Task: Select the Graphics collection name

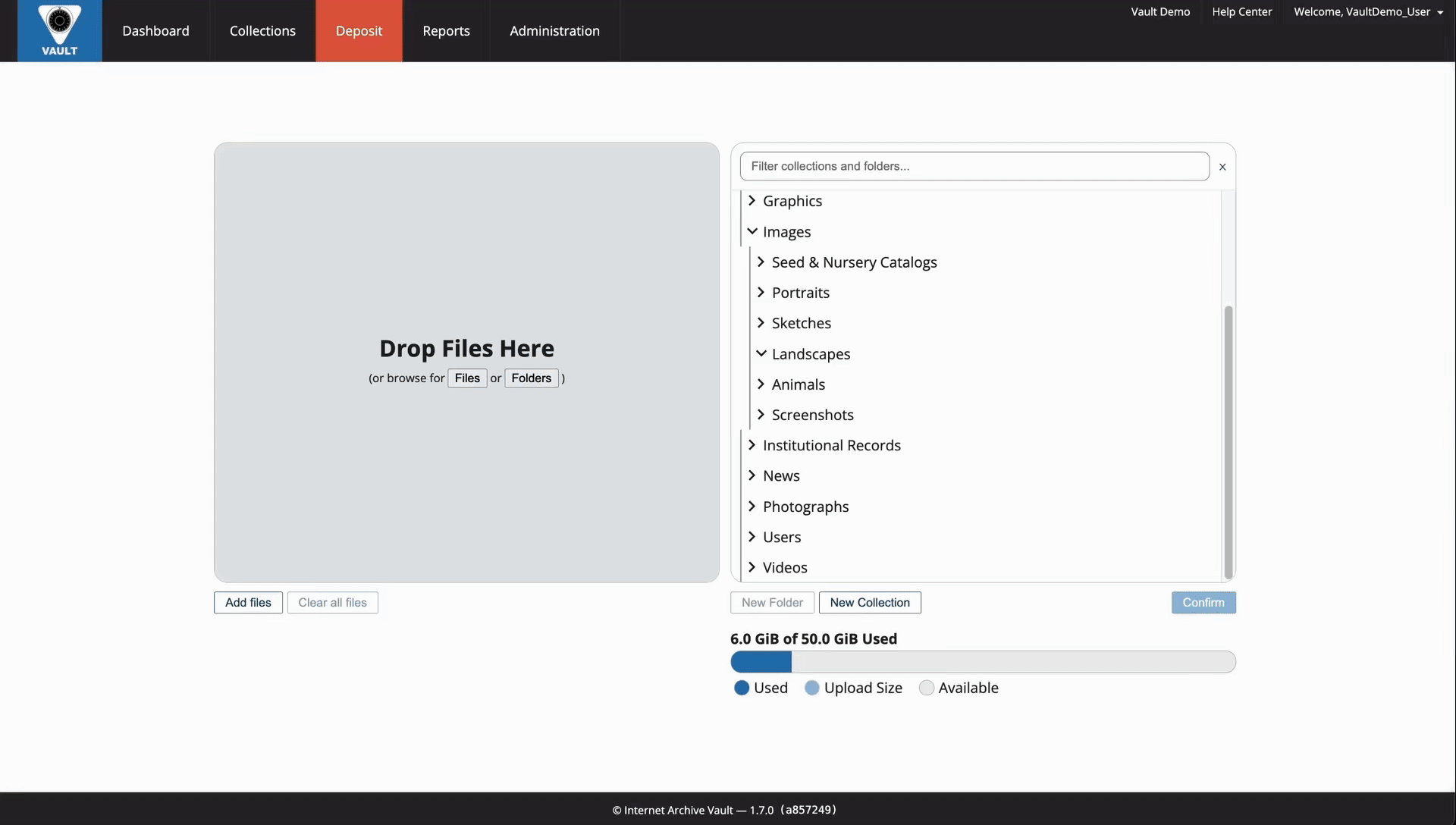Action: click(x=792, y=201)
